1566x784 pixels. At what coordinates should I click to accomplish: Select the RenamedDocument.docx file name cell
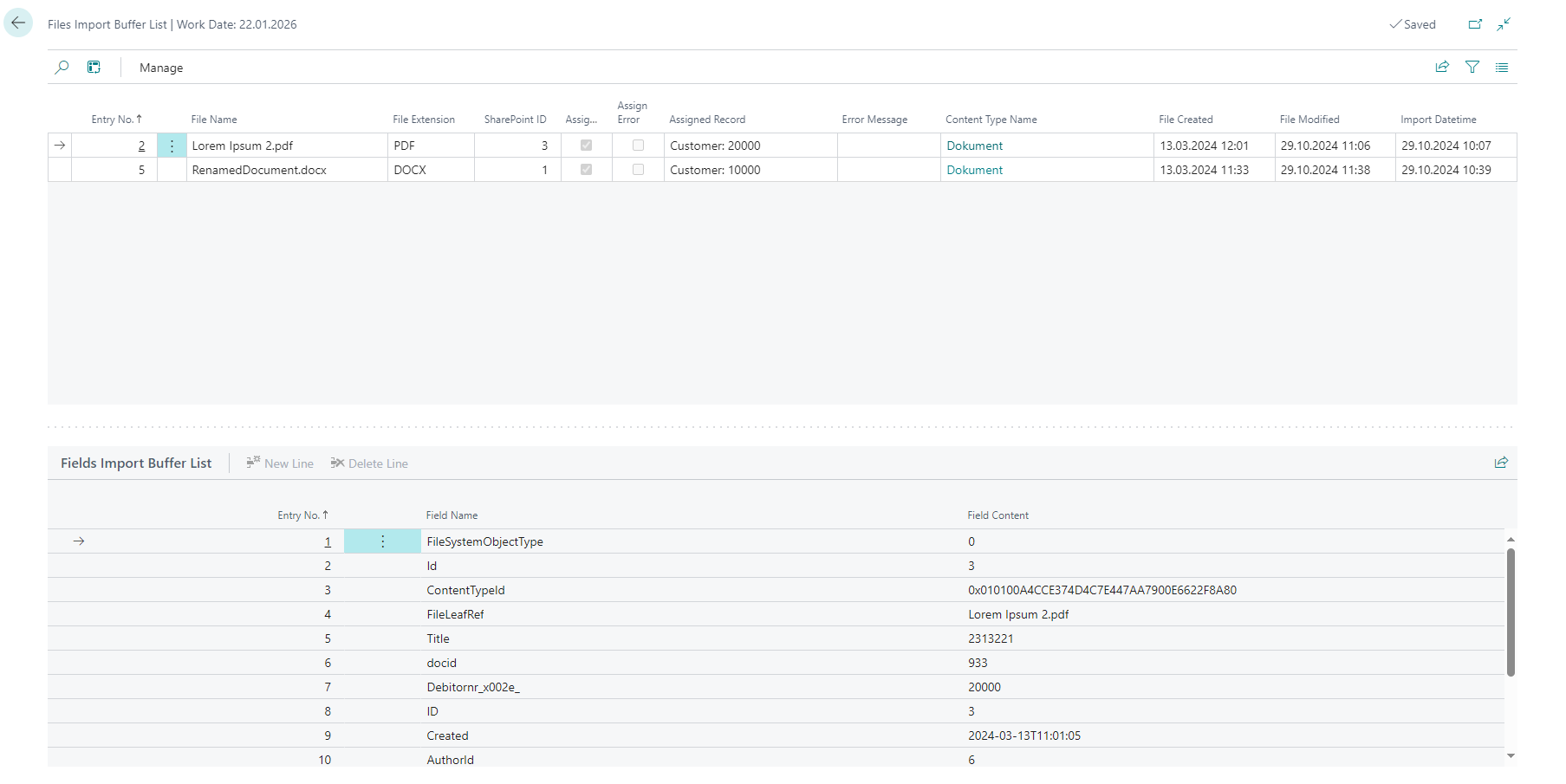click(x=287, y=170)
